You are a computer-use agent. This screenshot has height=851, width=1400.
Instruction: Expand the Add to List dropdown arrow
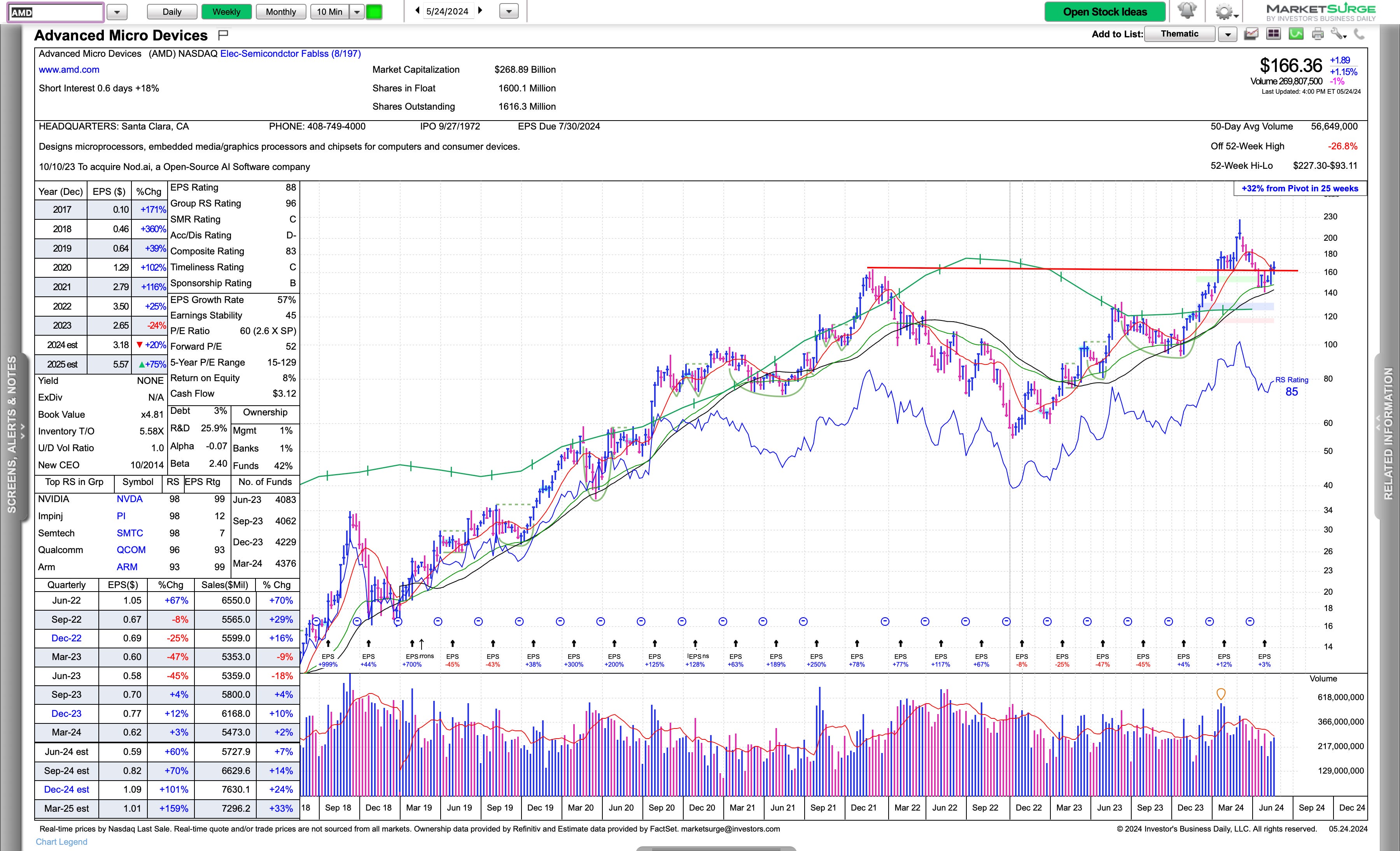click(x=1227, y=34)
